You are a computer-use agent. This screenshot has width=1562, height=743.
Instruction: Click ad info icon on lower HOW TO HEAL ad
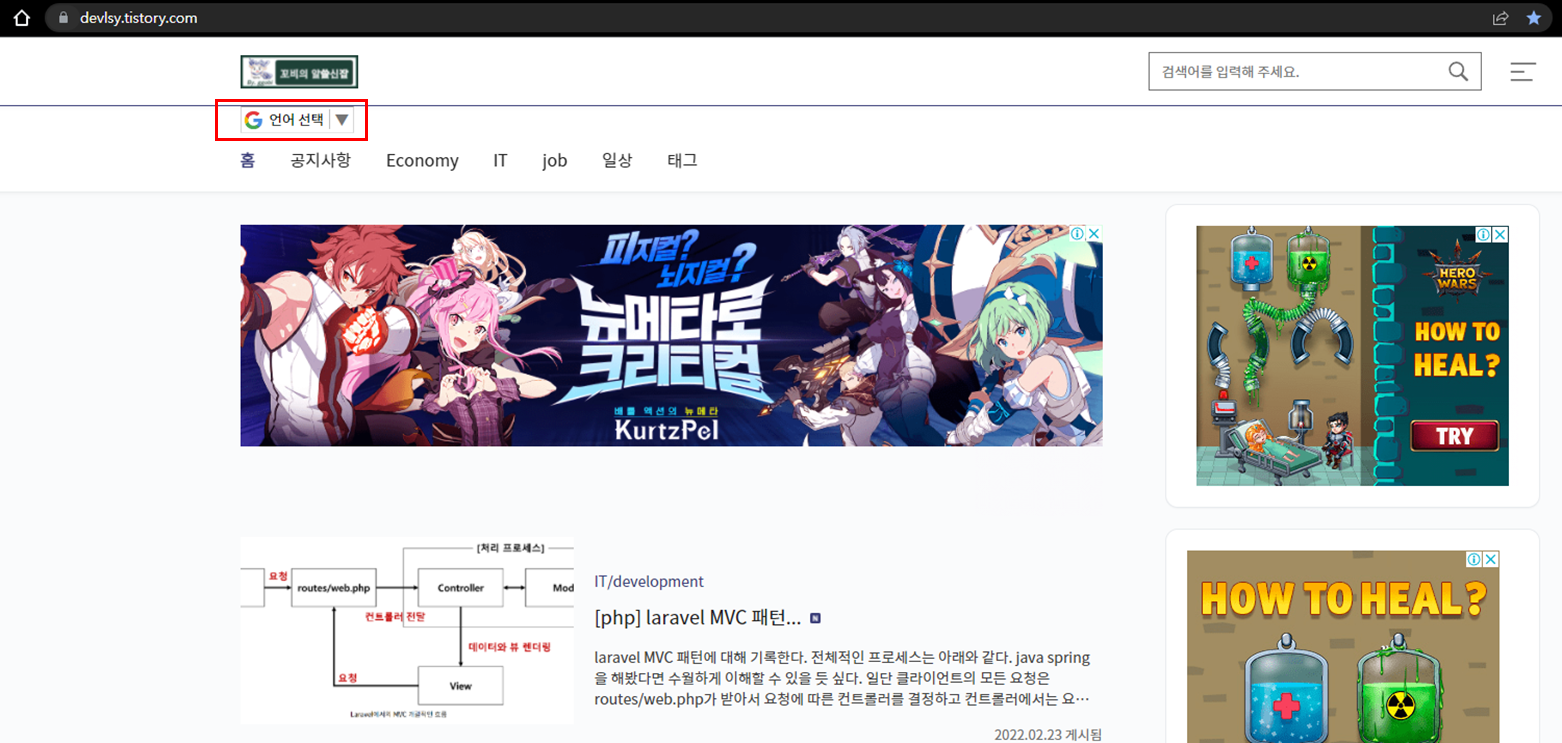[x=1474, y=559]
